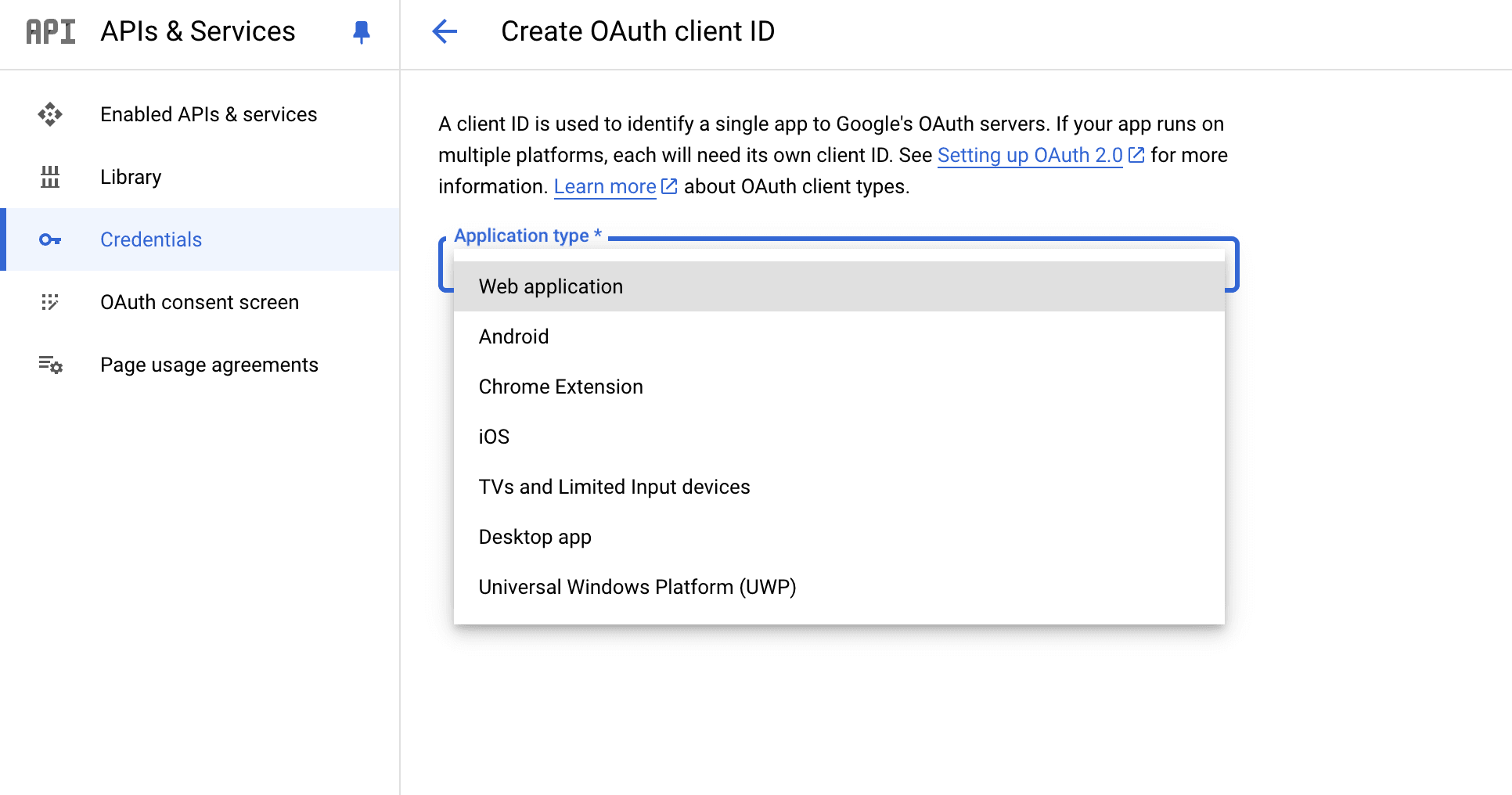Click the Application type field label
The height and width of the screenshot is (795, 1512).
(528, 236)
